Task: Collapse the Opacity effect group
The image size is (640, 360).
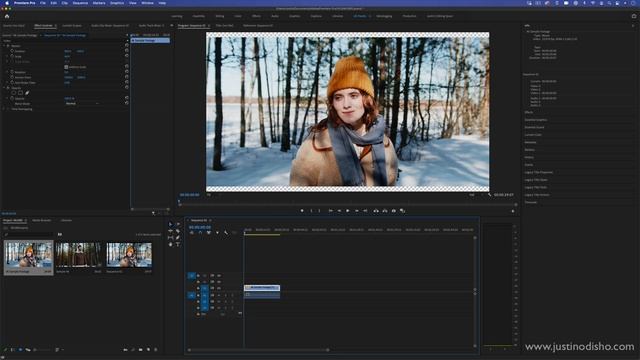Action: coord(4,88)
